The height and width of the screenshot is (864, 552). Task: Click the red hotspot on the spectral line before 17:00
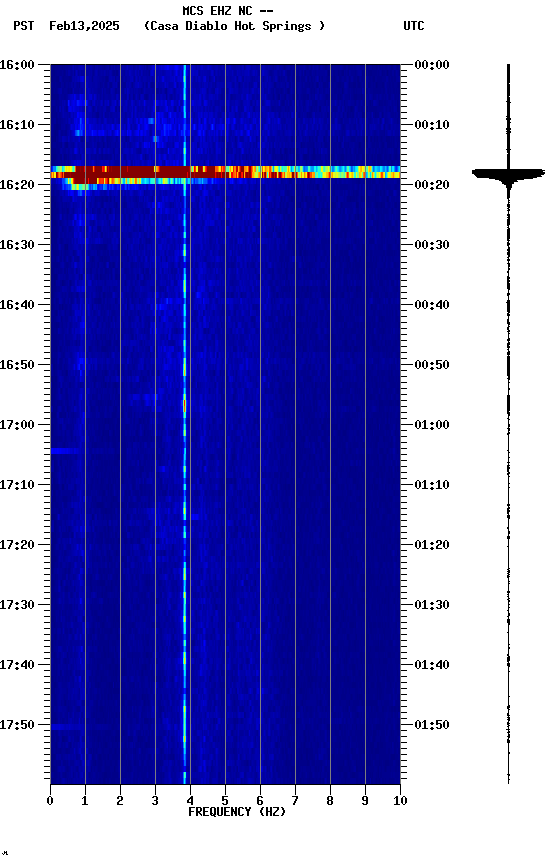point(185,406)
